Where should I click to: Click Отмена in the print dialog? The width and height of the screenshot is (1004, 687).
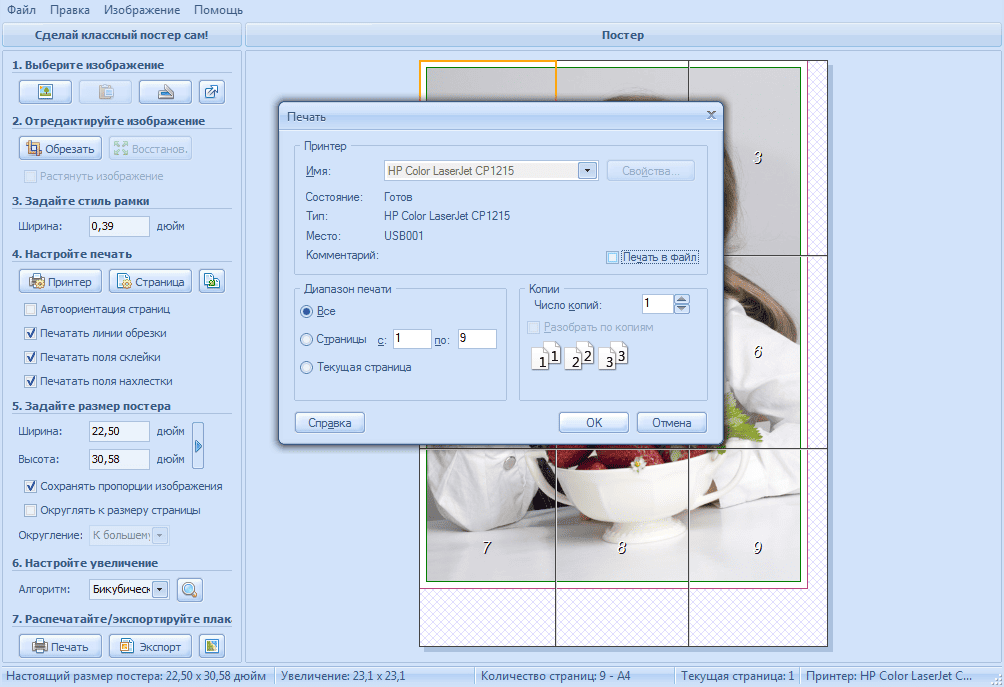pyautogui.click(x=672, y=423)
